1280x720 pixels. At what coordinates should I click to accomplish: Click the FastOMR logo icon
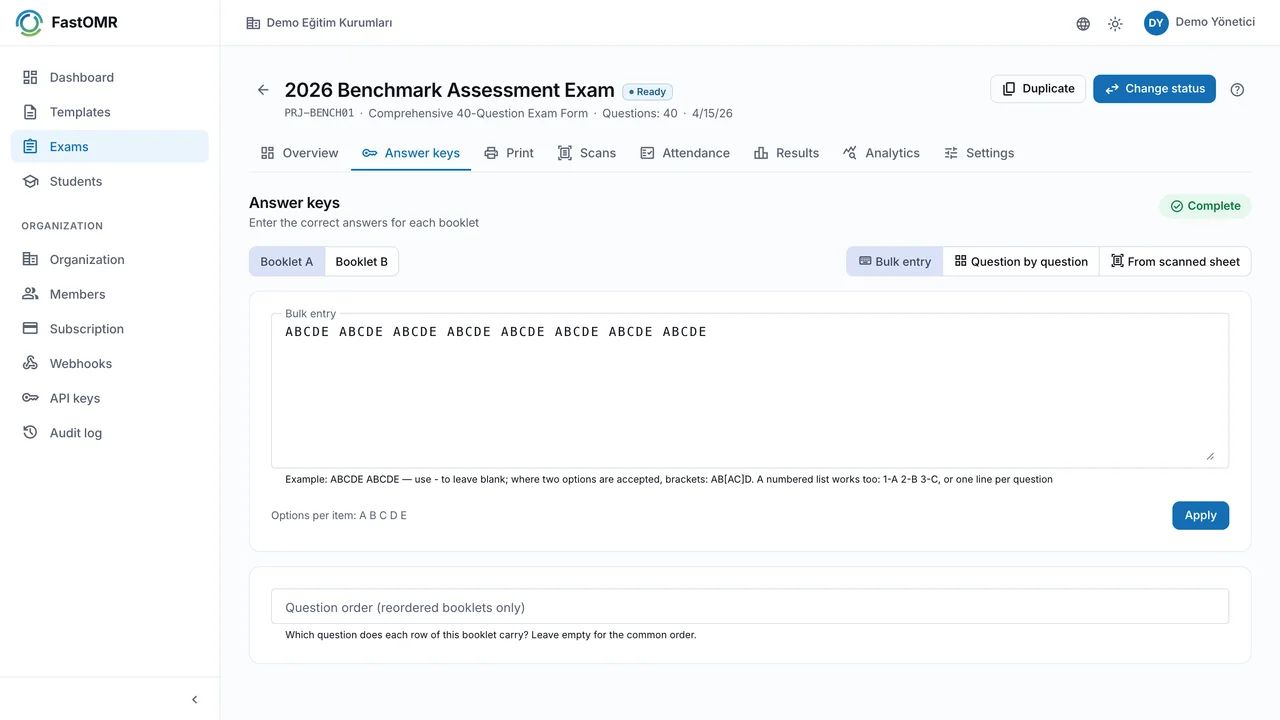(29, 23)
